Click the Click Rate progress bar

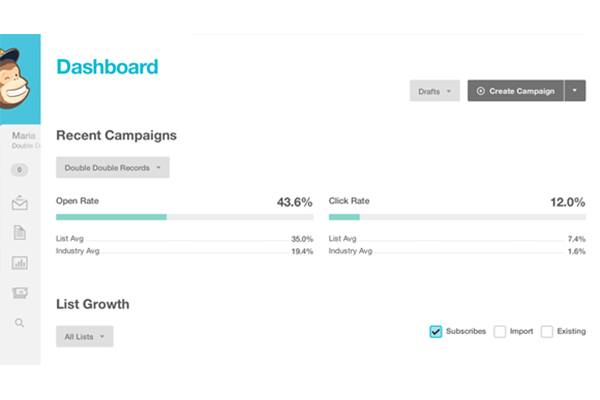[x=456, y=216]
